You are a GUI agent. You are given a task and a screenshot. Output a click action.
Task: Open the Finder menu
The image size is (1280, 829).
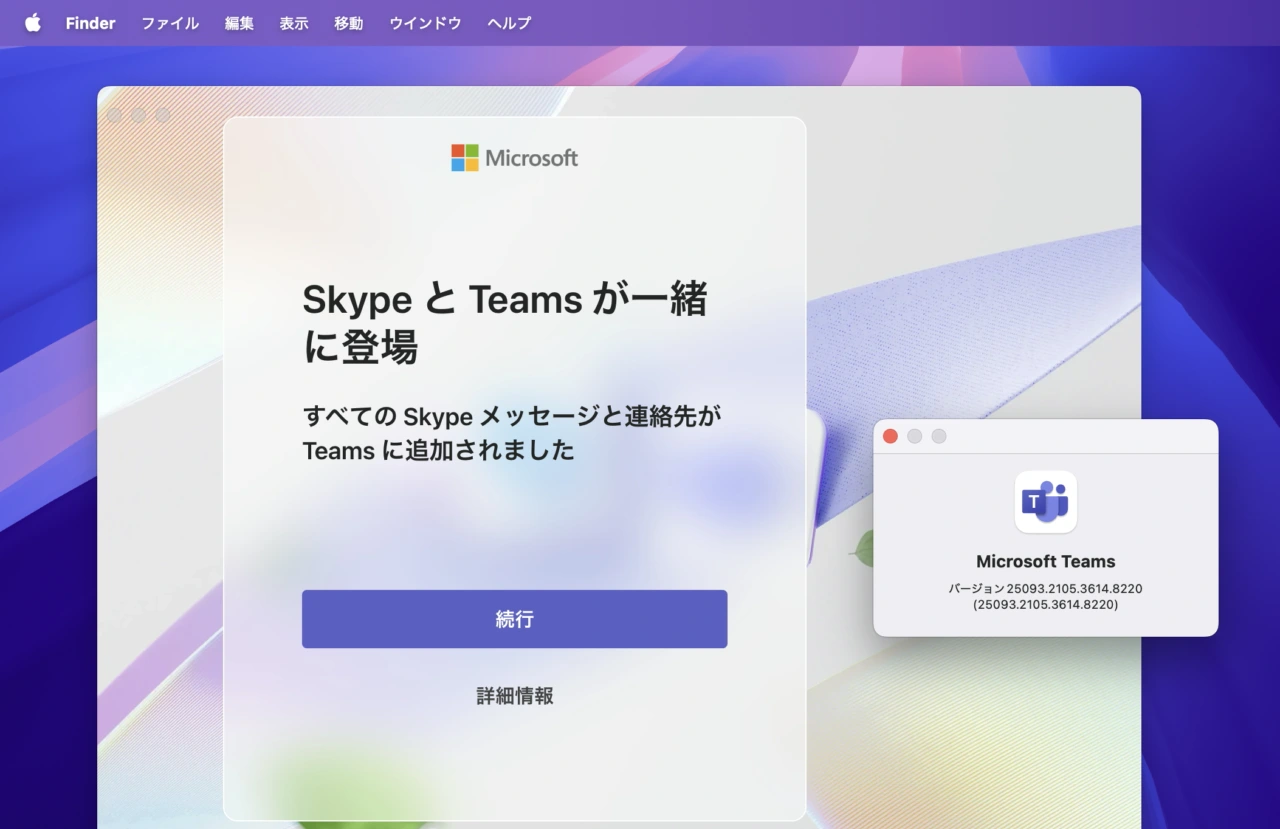[x=90, y=23]
